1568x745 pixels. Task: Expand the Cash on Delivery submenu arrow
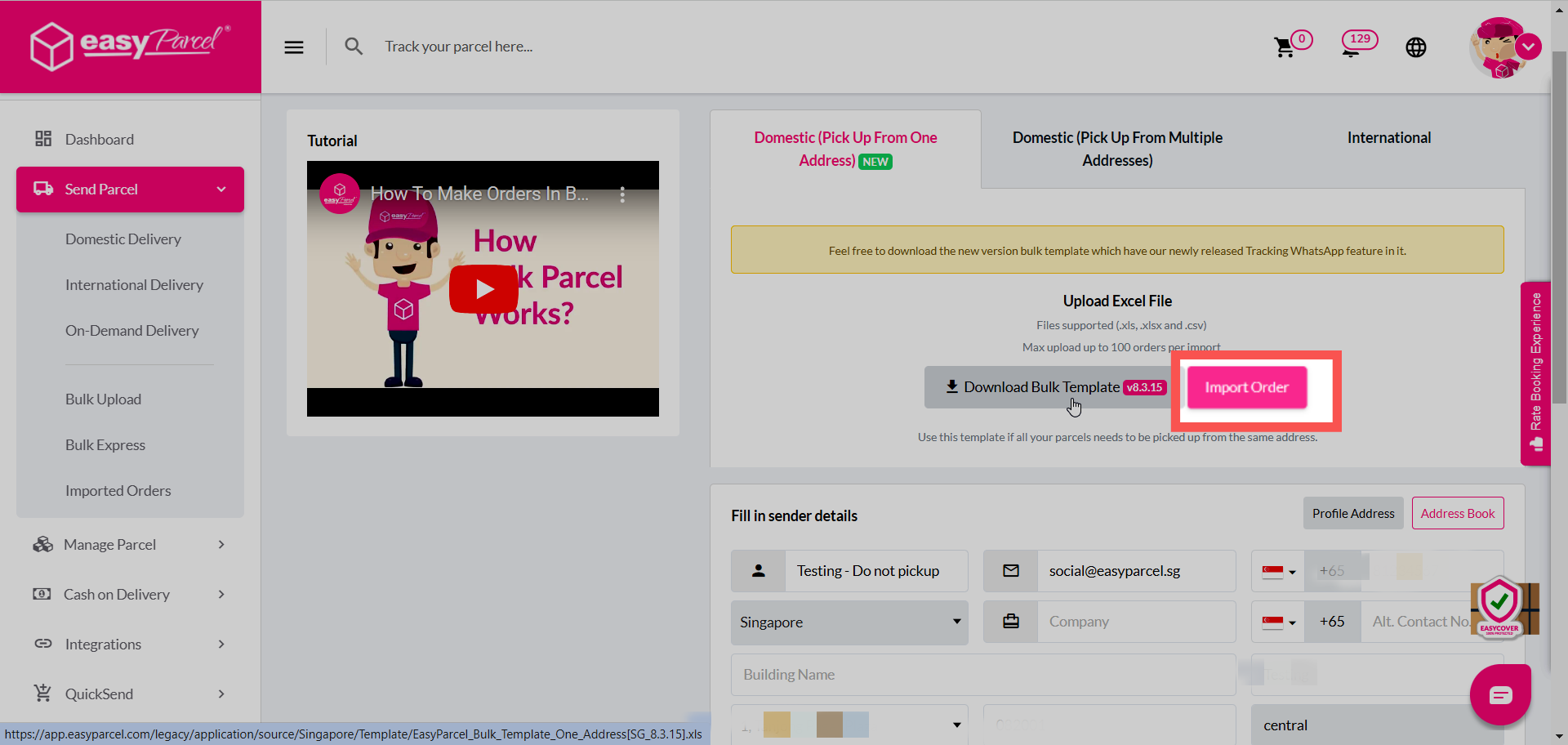[x=221, y=594]
